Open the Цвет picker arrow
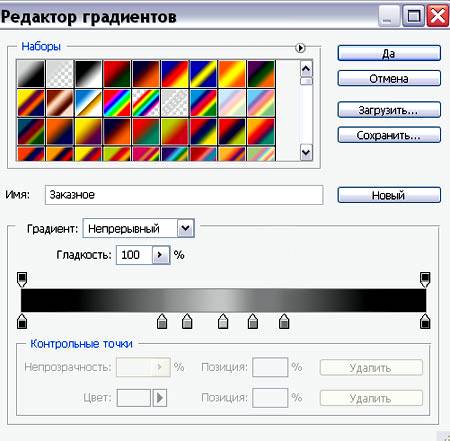This screenshot has width=450, height=441. pos(160,398)
